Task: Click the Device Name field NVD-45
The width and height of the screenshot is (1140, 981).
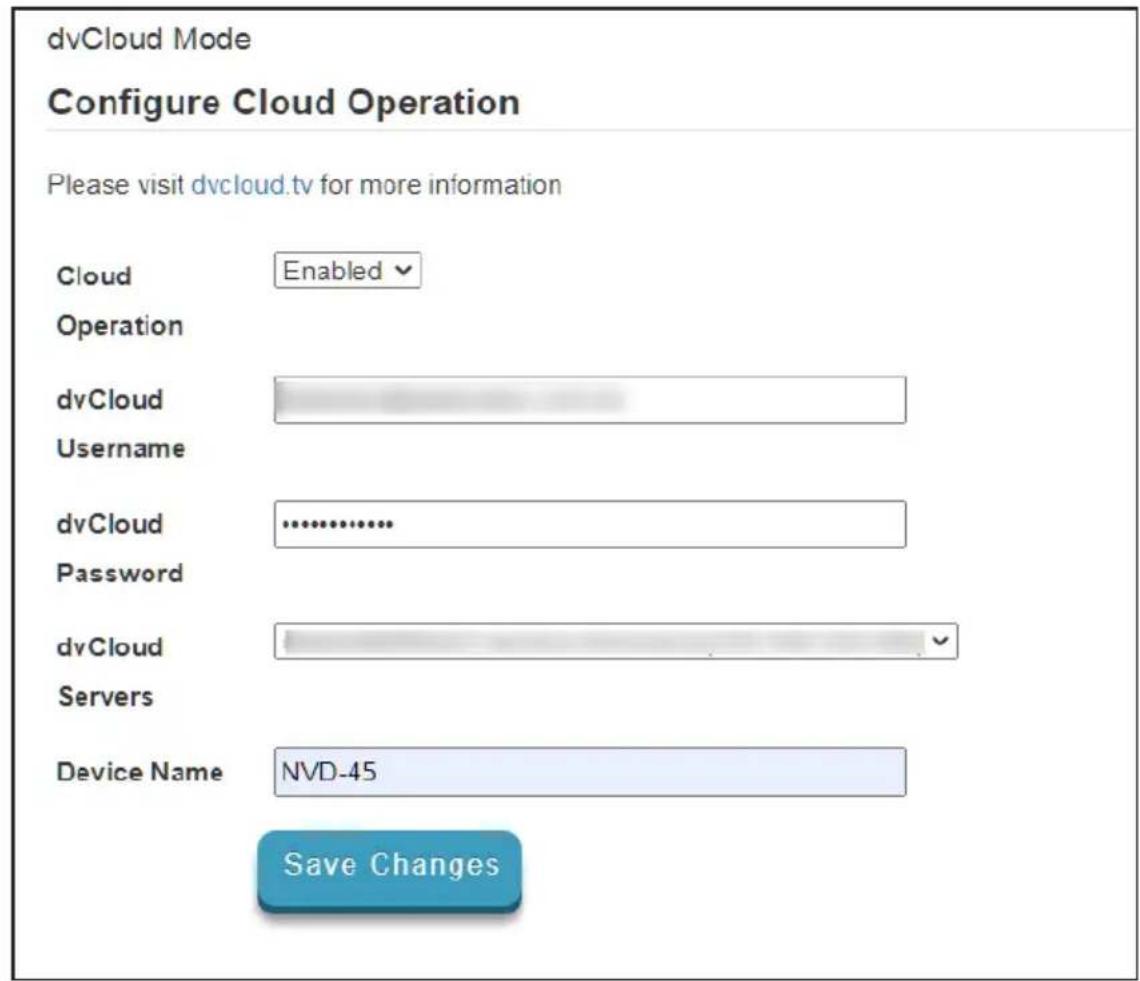Action: click(590, 772)
